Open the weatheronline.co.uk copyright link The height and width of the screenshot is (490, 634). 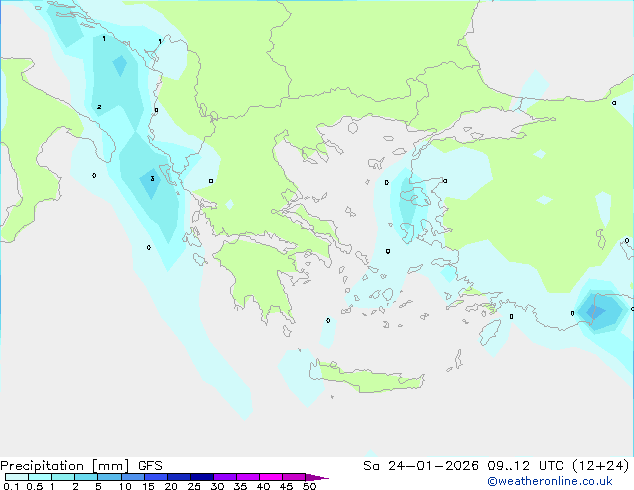(550, 481)
